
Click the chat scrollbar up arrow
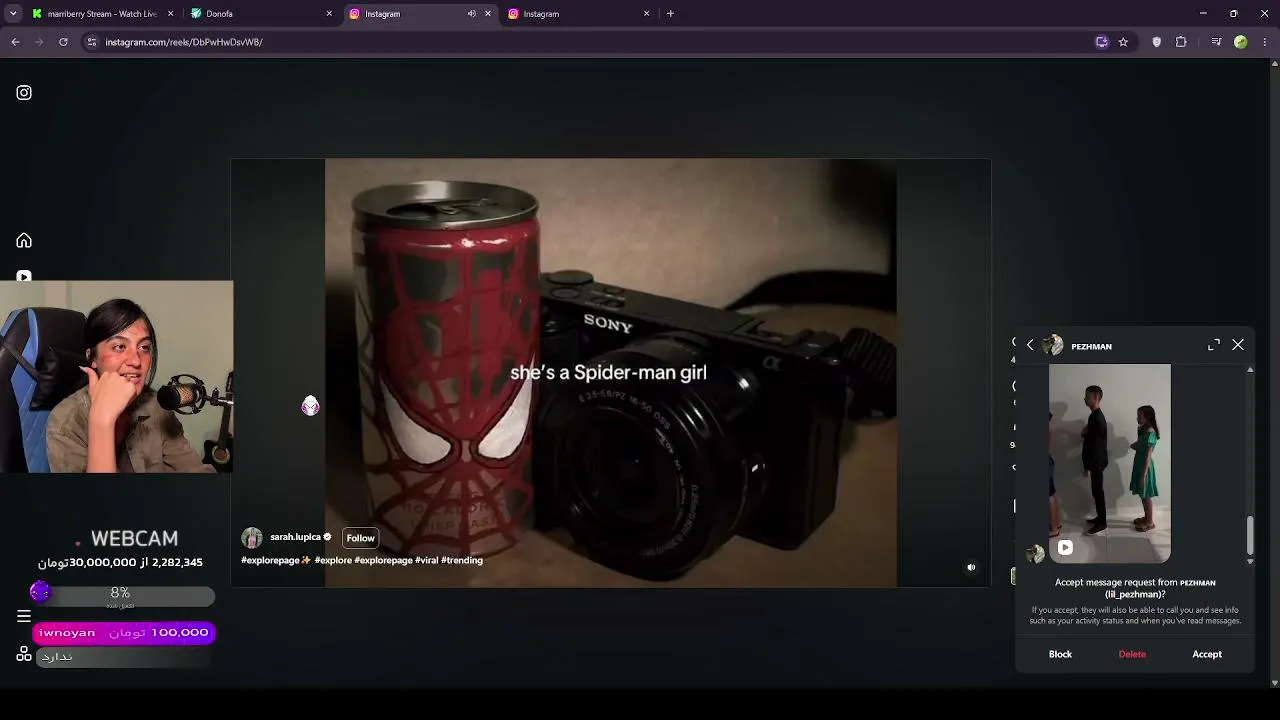(1250, 371)
